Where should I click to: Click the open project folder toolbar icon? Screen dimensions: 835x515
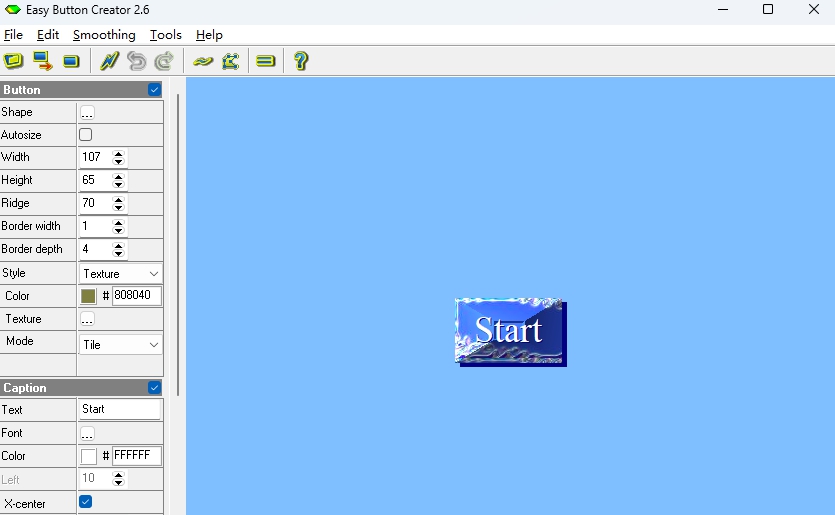(x=13, y=61)
